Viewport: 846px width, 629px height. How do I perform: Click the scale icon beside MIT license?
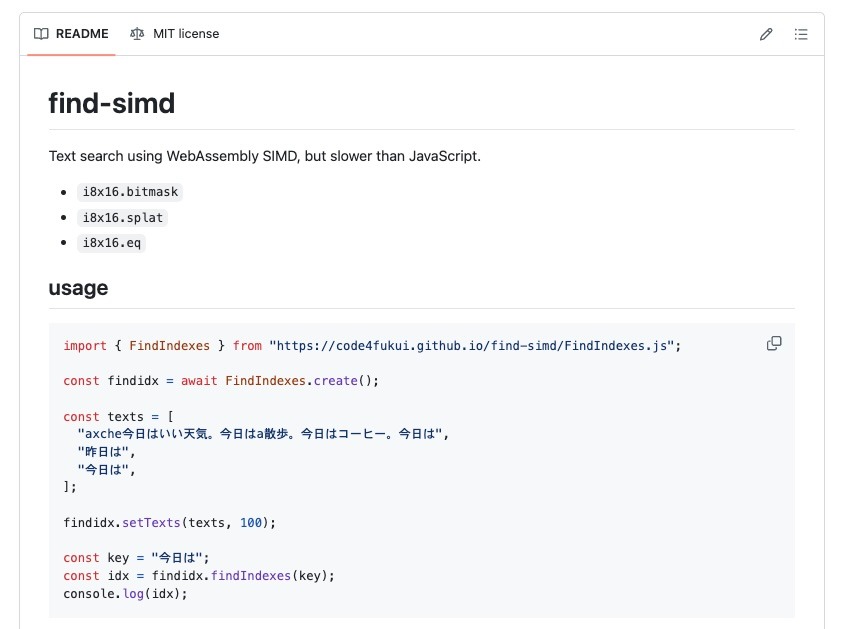tap(137, 34)
